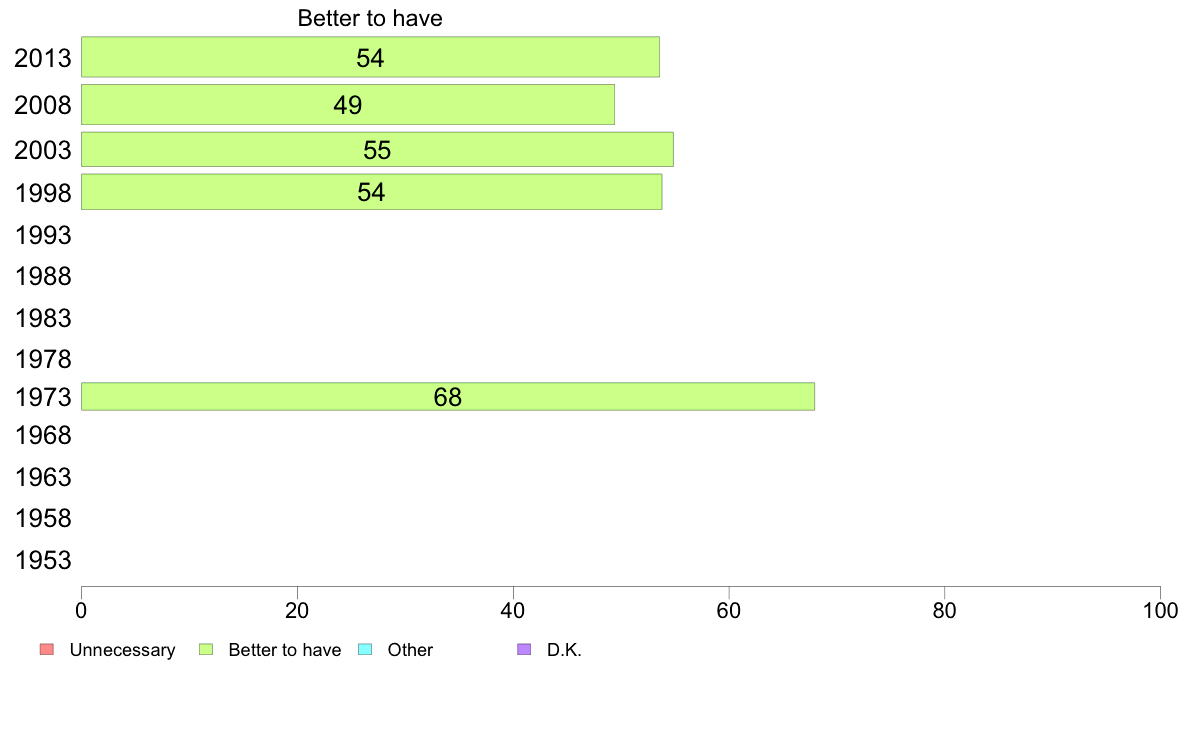This screenshot has height=736, width=1188.
Task: Click the 100 tick on x-axis
Action: [x=1160, y=610]
